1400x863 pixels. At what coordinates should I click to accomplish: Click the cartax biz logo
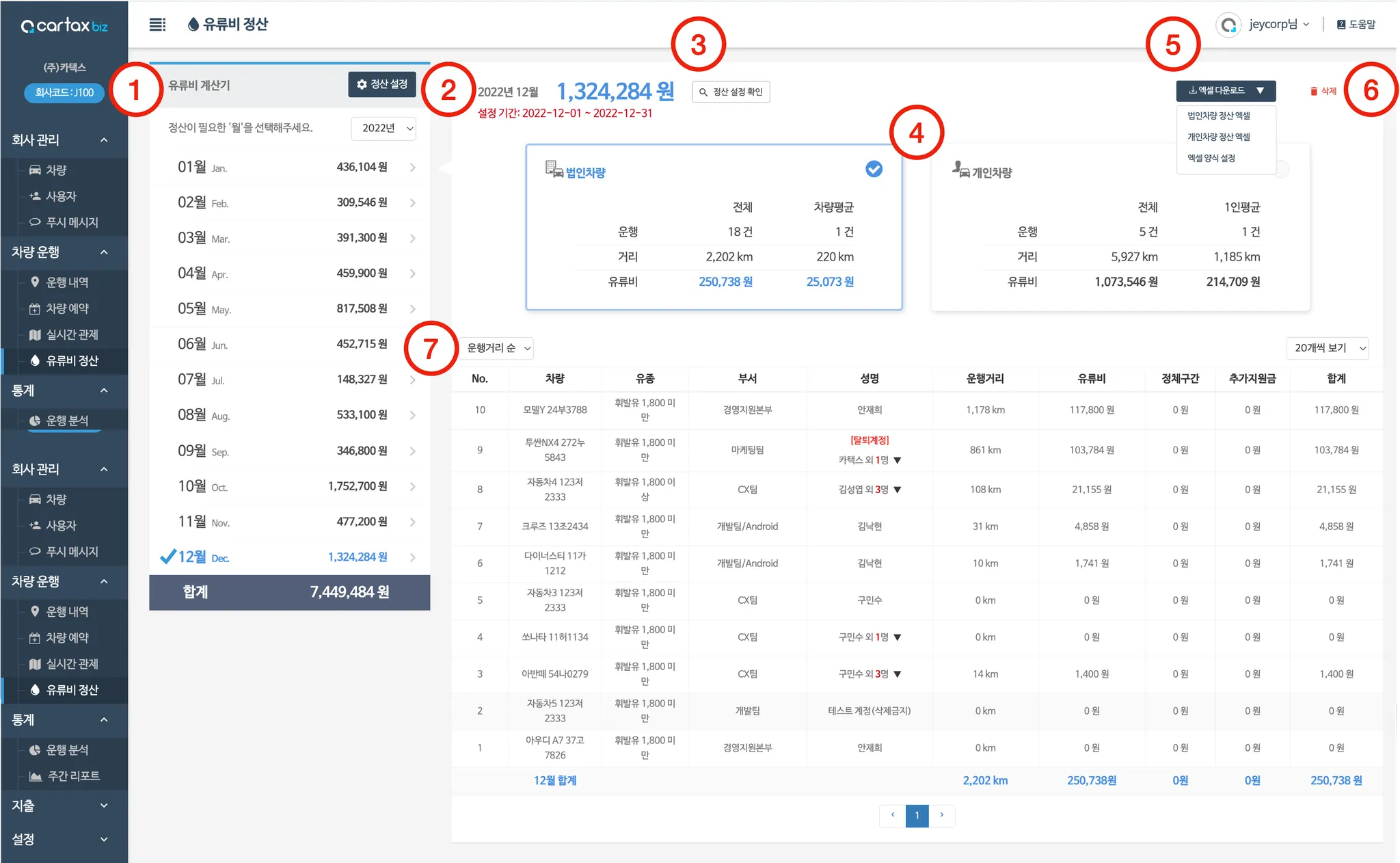[64, 26]
